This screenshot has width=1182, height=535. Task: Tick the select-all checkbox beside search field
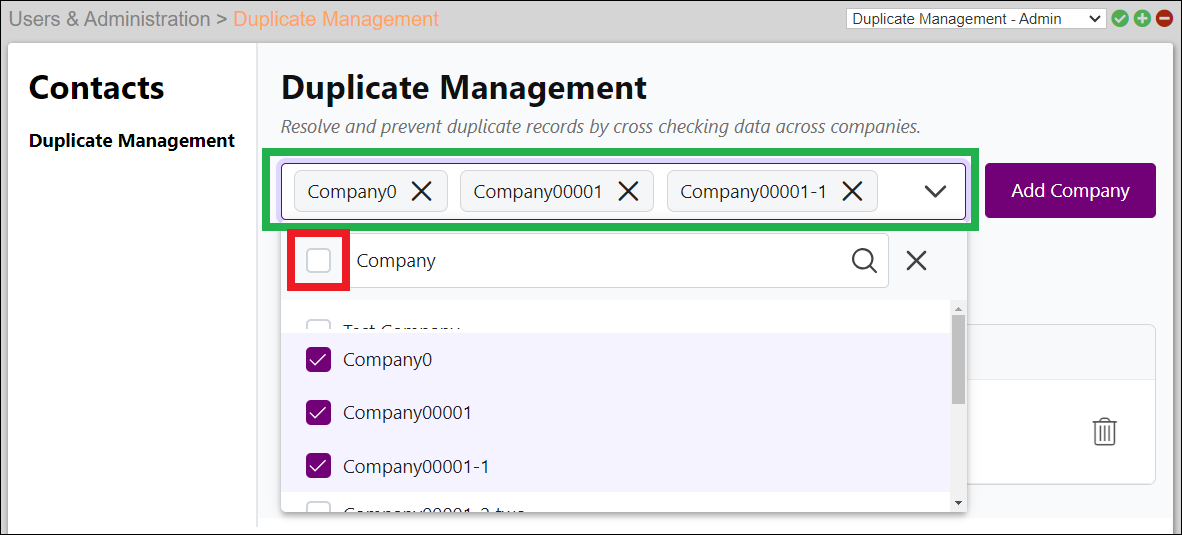pos(318,261)
